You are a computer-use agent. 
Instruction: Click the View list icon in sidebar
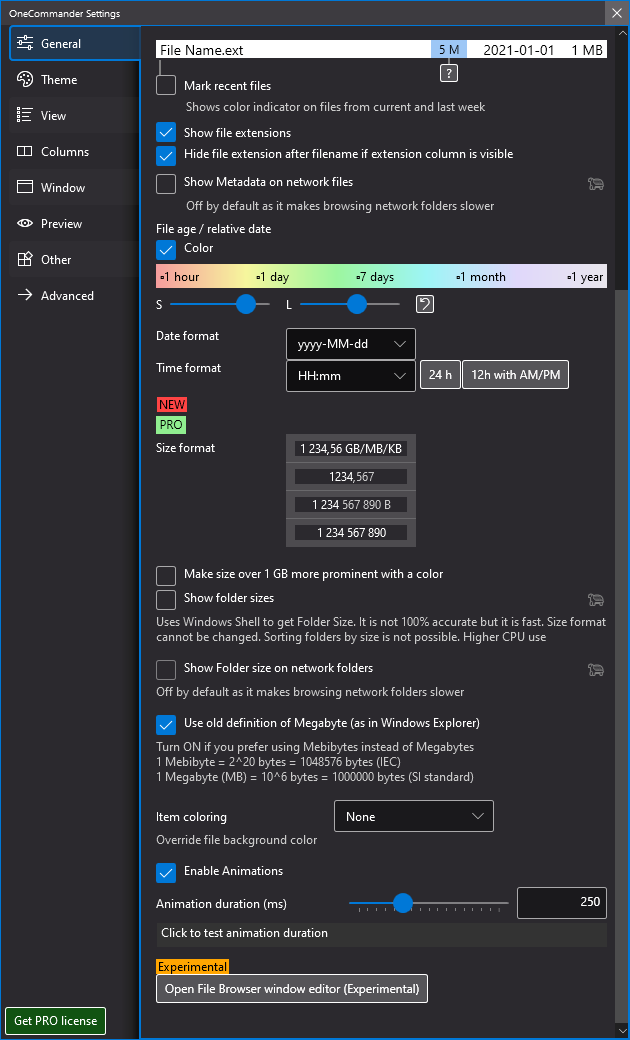(24, 116)
